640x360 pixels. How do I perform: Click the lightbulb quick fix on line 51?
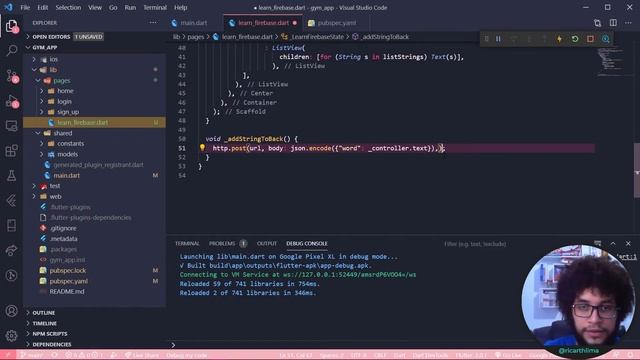[x=202, y=148]
